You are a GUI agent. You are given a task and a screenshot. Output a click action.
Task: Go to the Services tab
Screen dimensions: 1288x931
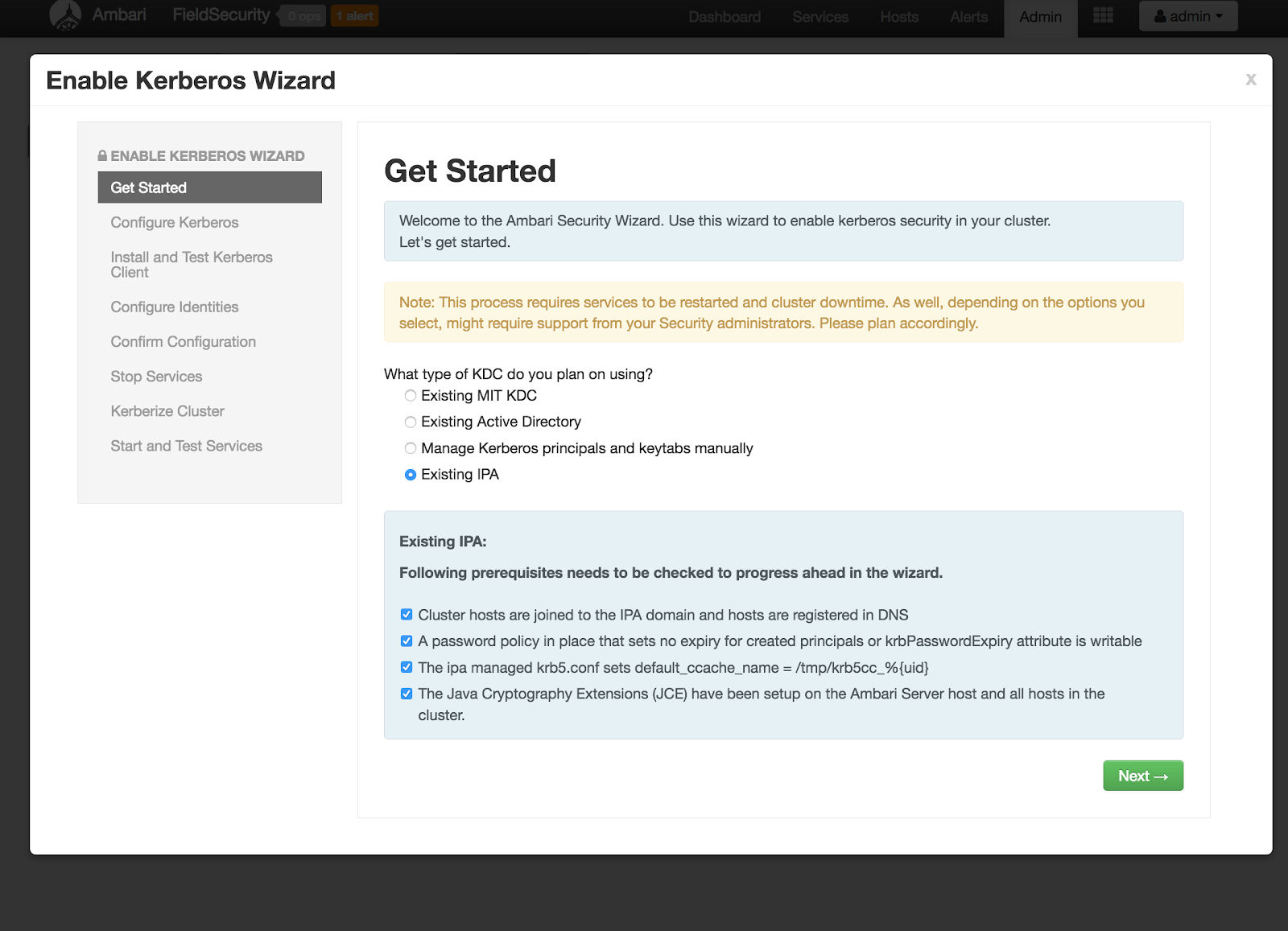(820, 17)
